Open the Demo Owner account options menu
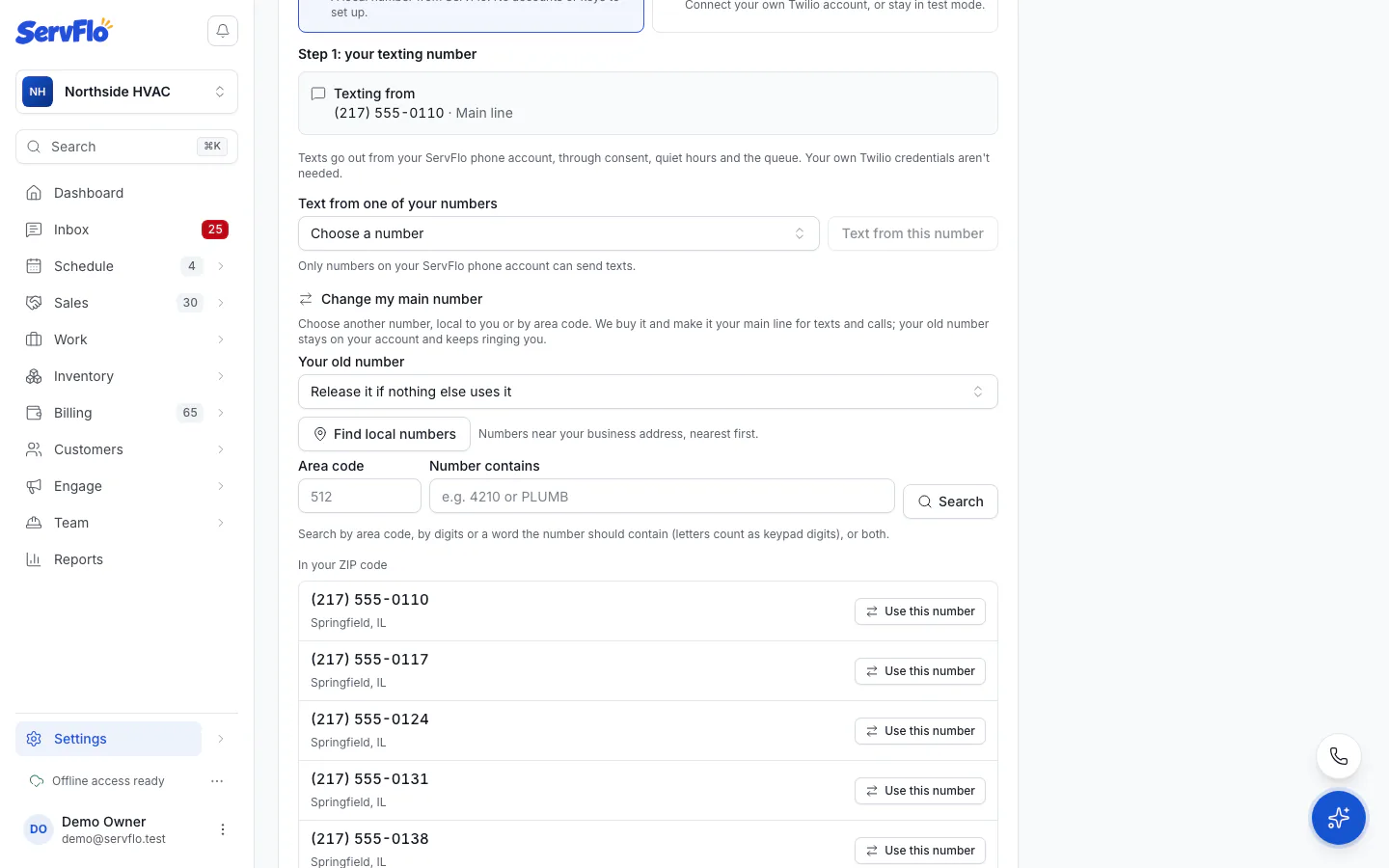Viewport: 1389px width, 868px height. pos(223,829)
